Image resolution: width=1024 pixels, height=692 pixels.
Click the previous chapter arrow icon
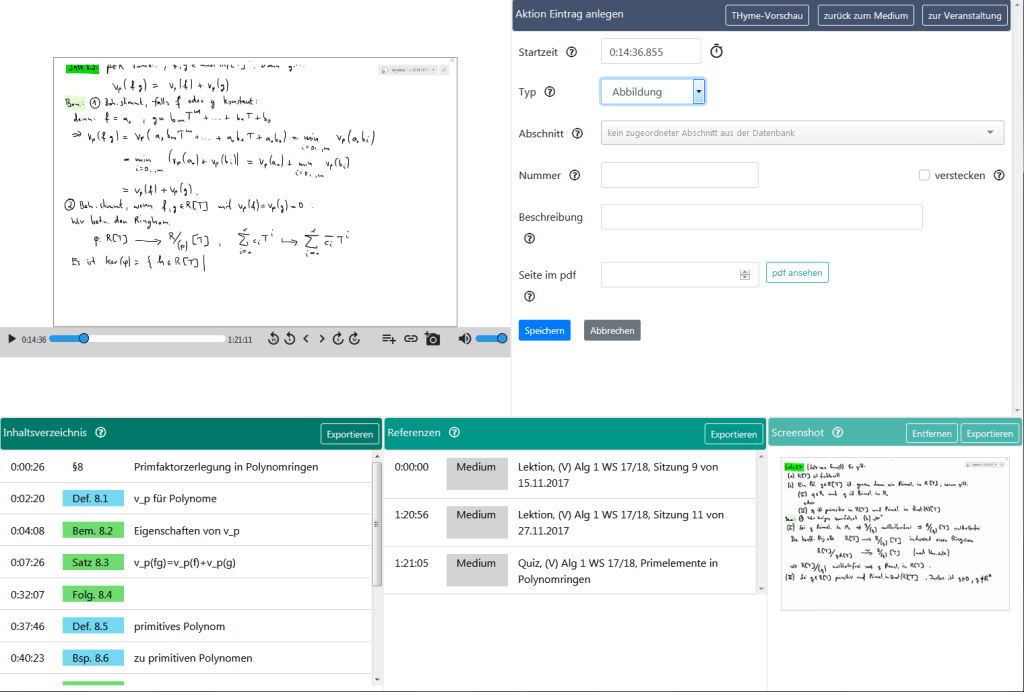click(306, 339)
